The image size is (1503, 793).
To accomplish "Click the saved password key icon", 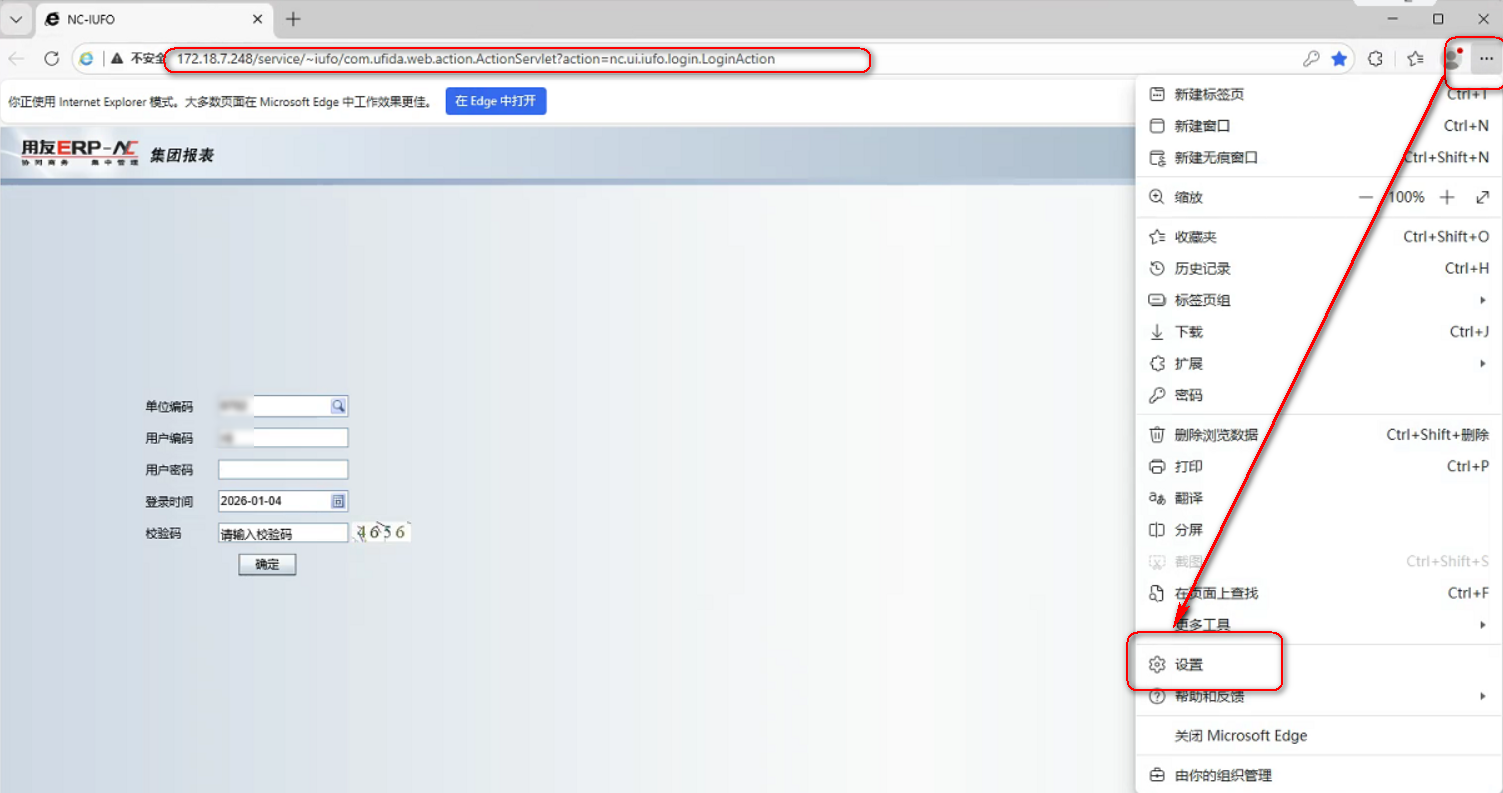I will (x=1311, y=59).
